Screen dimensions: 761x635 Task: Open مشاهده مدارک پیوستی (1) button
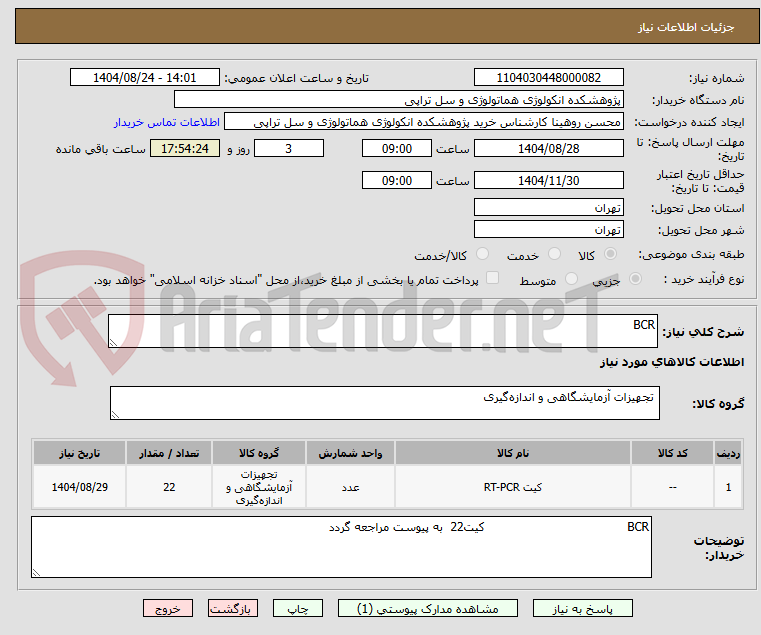pyautogui.click(x=428, y=608)
